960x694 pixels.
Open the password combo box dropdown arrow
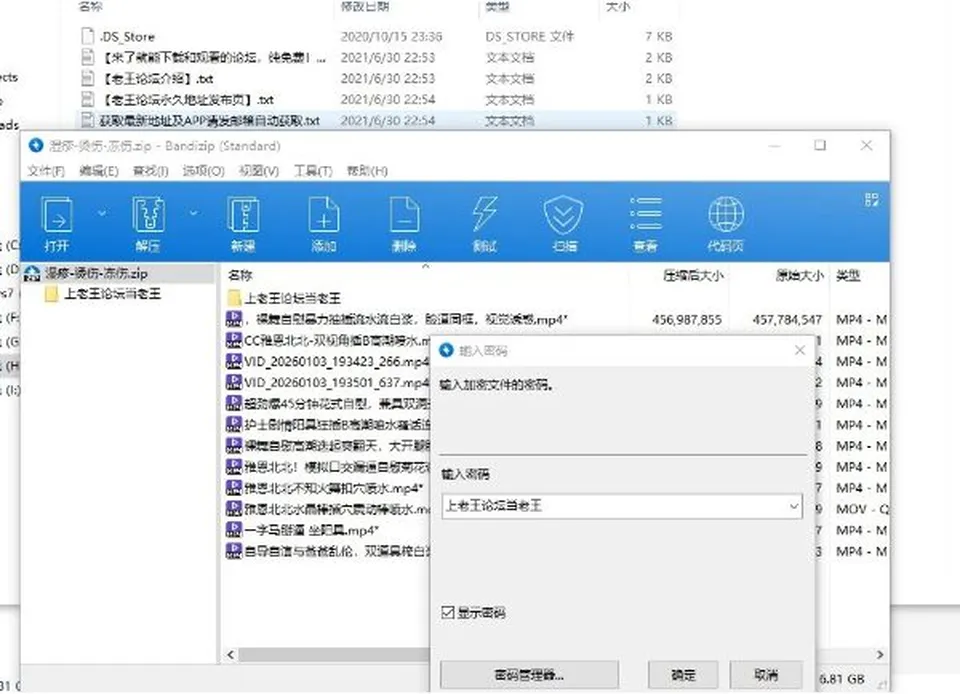pos(793,506)
